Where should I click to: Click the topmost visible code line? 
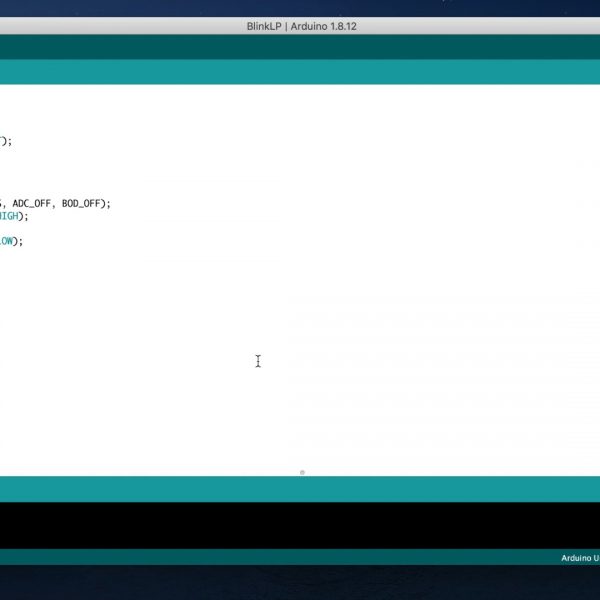pyautogui.click(x=5, y=141)
